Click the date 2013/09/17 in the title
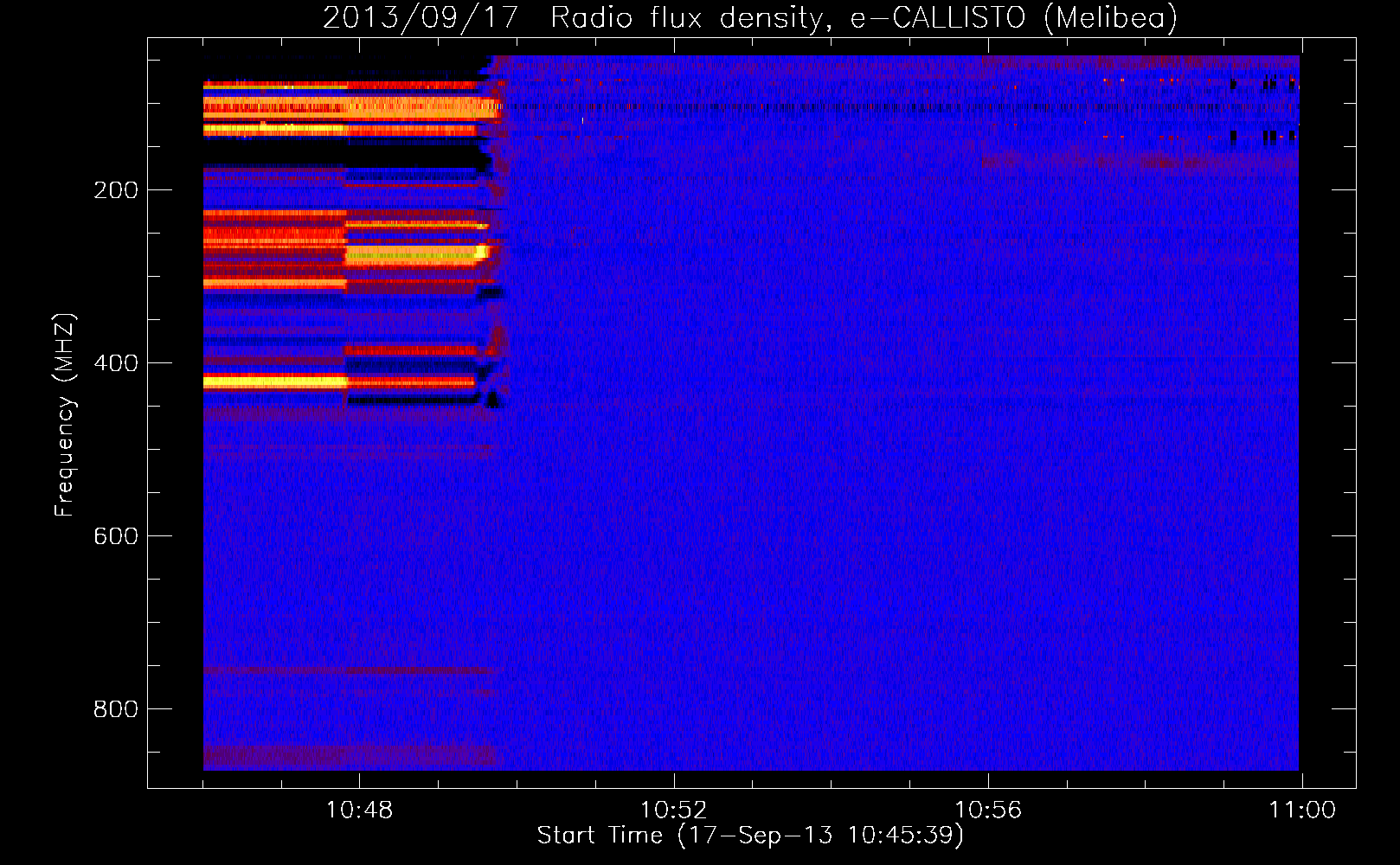This screenshot has width=1400, height=865. click(421, 17)
